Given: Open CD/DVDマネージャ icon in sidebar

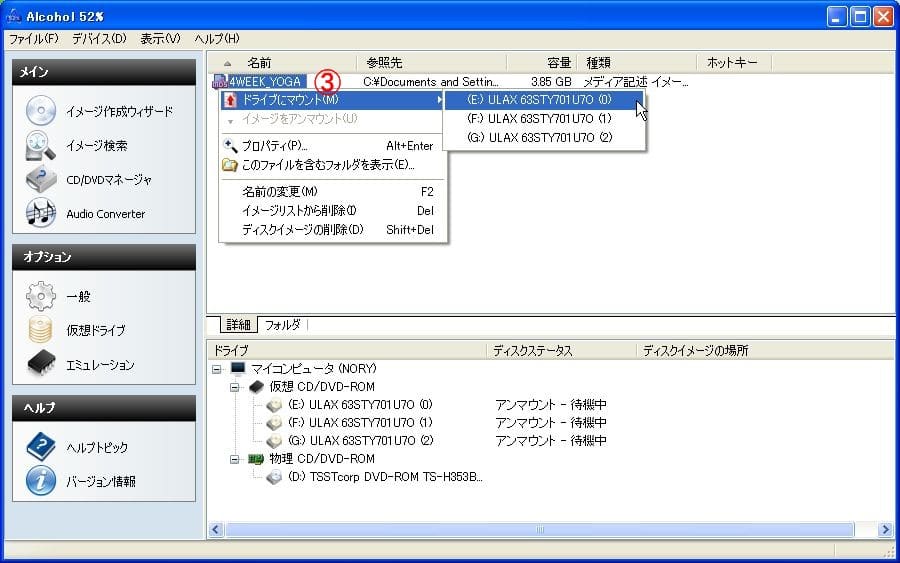Looking at the screenshot, I should (41, 180).
